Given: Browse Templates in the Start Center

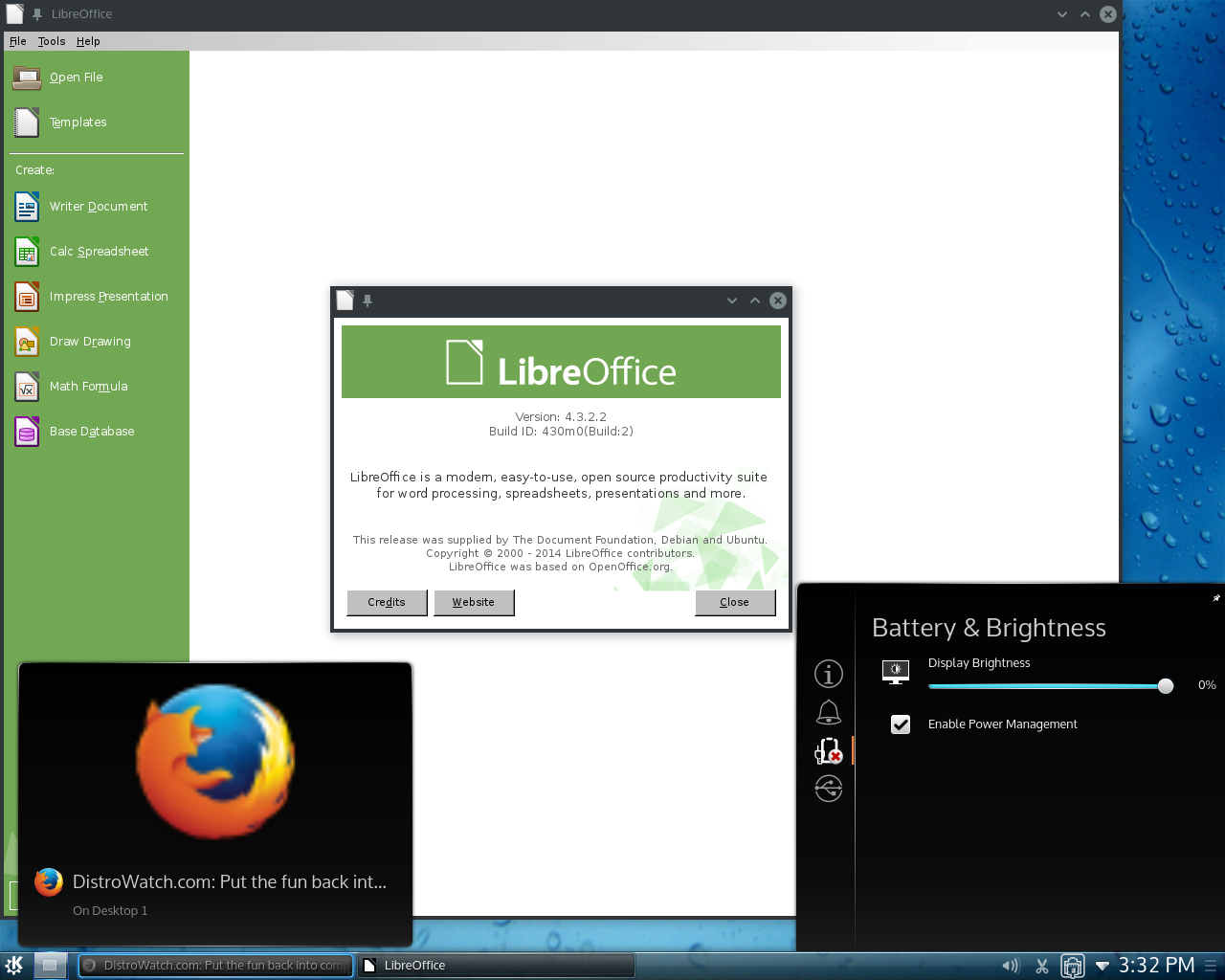Looking at the screenshot, I should coord(59,122).
